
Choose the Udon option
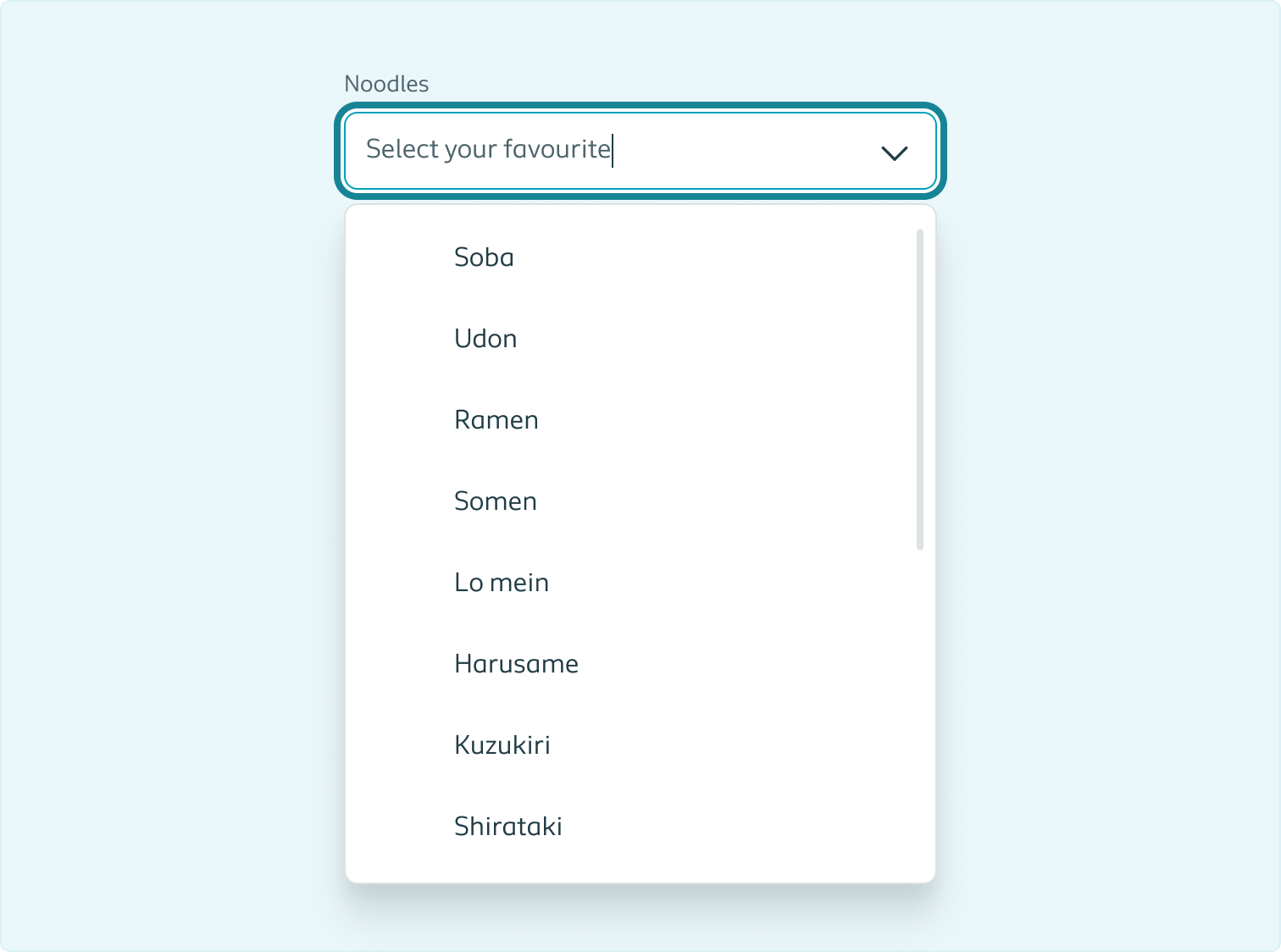485,339
